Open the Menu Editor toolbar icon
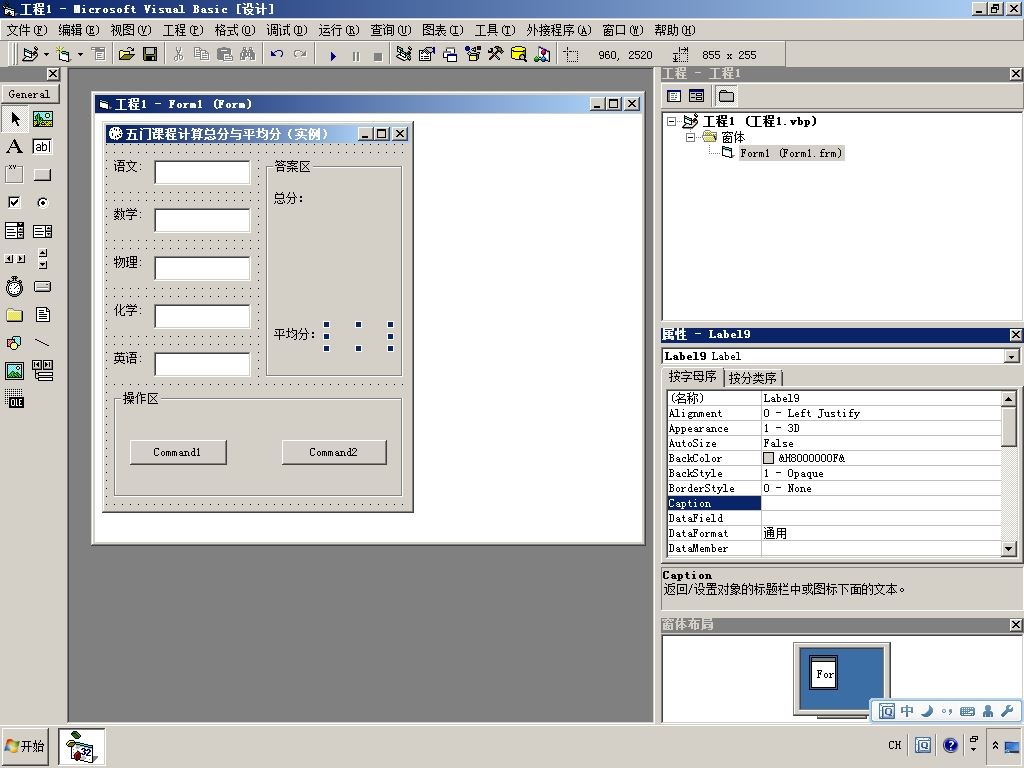 (x=99, y=54)
